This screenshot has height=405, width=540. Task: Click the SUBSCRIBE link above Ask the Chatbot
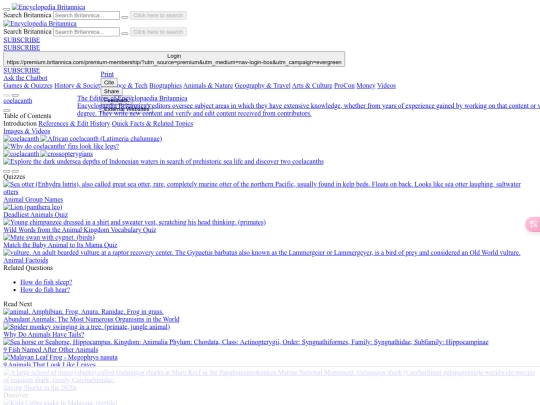22,71
